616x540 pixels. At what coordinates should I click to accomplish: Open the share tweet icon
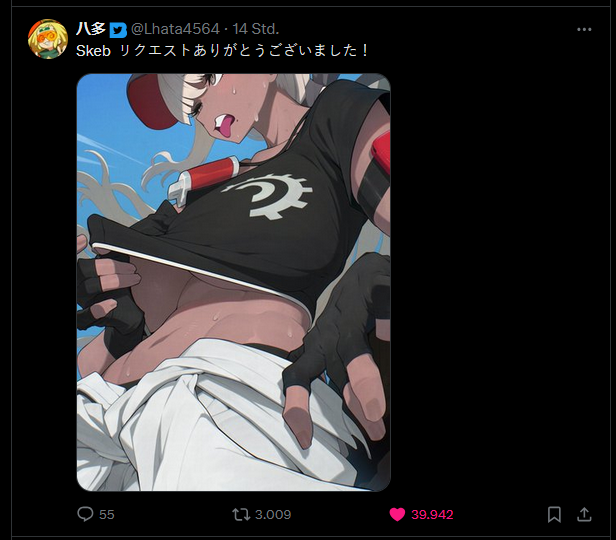[584, 514]
